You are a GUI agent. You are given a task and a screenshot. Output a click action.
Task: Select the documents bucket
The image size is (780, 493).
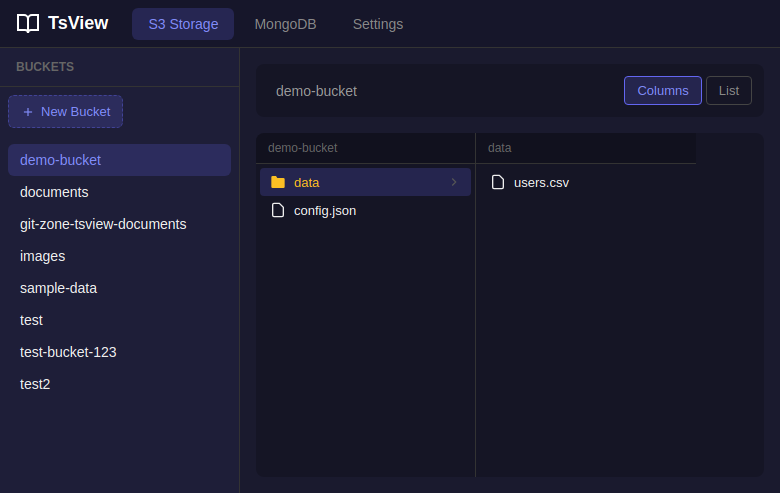coord(54,192)
